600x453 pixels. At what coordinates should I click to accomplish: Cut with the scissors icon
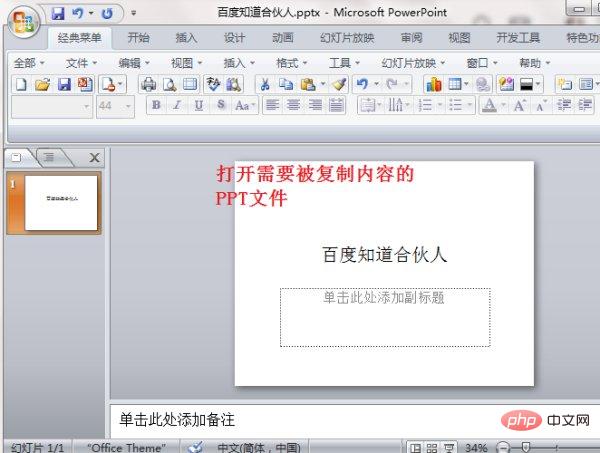pos(265,84)
